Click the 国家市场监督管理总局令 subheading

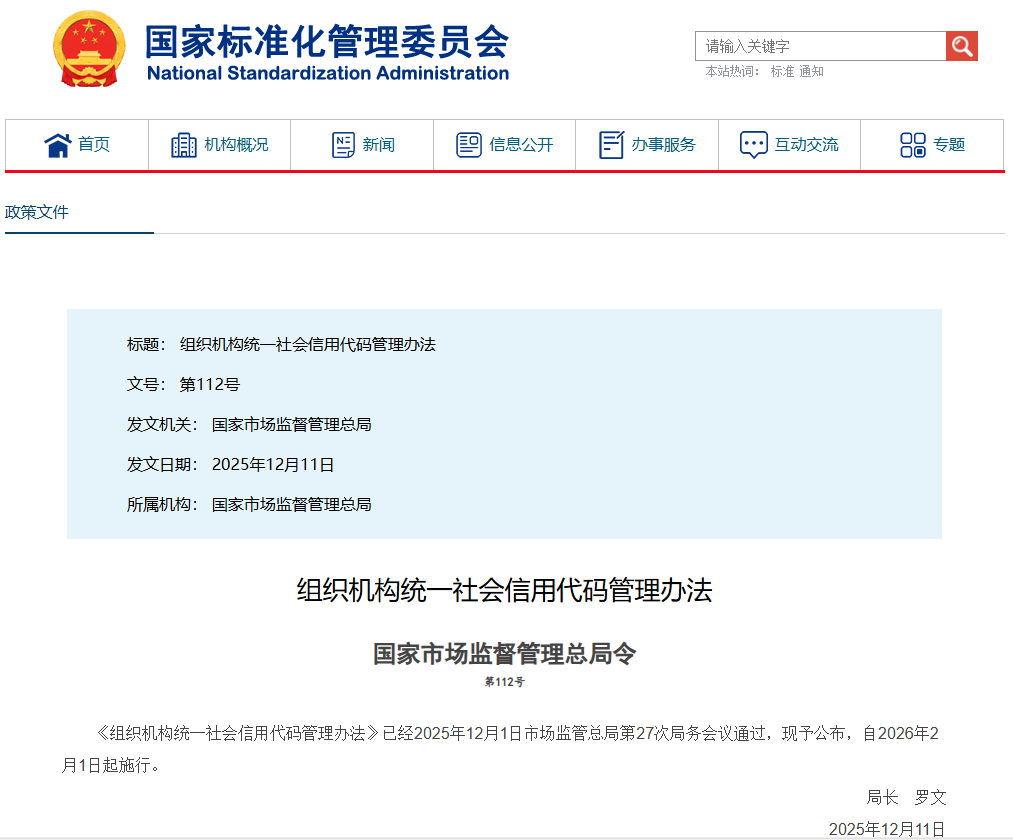(x=505, y=654)
